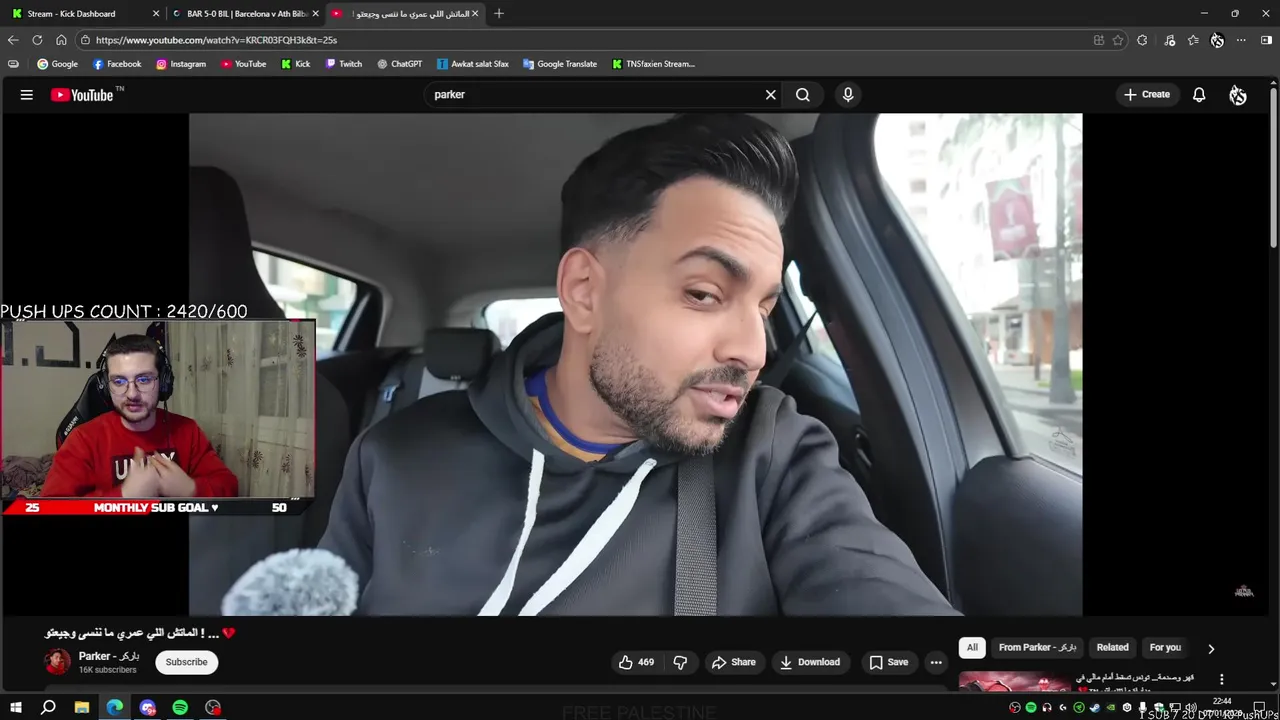Screen dimensions: 1280x720
Task: Go back in the browser
Action: click(x=13, y=40)
